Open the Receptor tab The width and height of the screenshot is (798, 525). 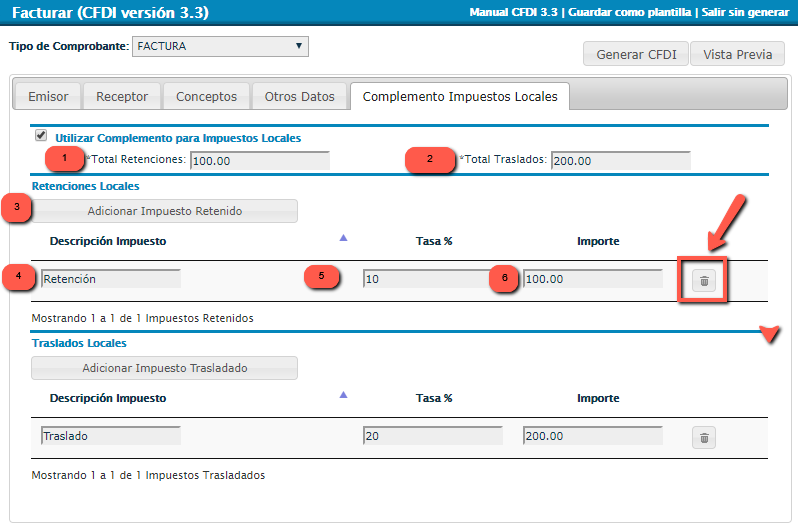coord(122,96)
